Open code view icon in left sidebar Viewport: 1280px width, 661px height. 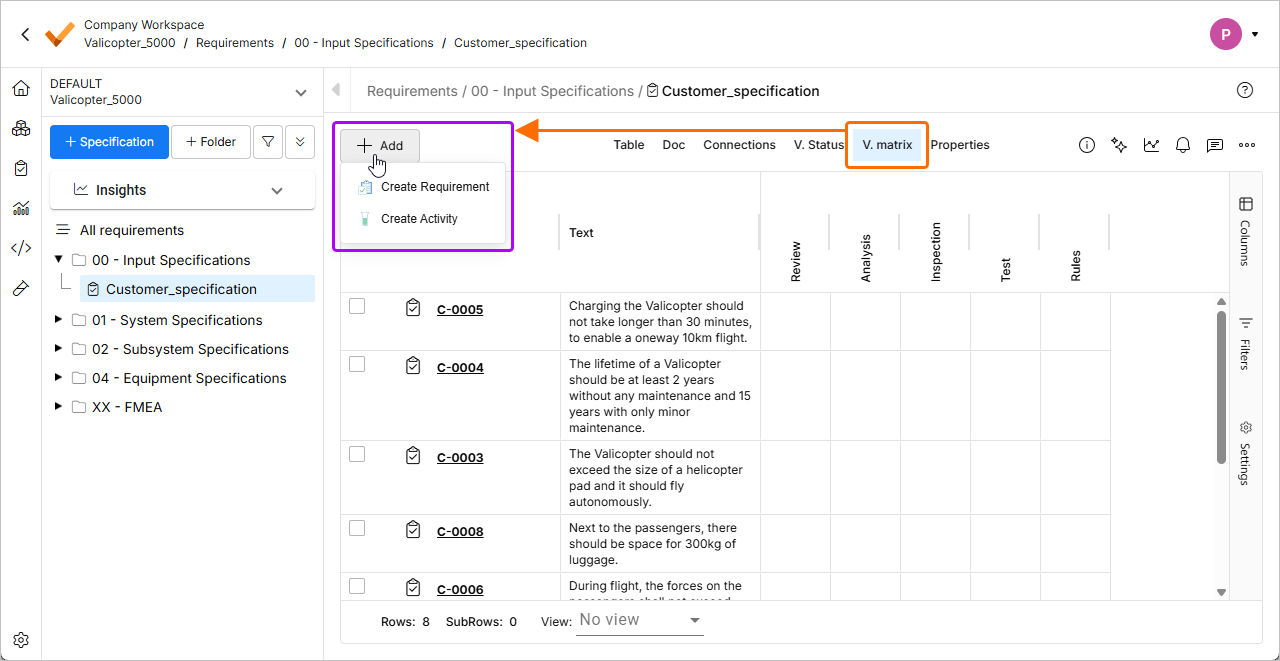21,248
